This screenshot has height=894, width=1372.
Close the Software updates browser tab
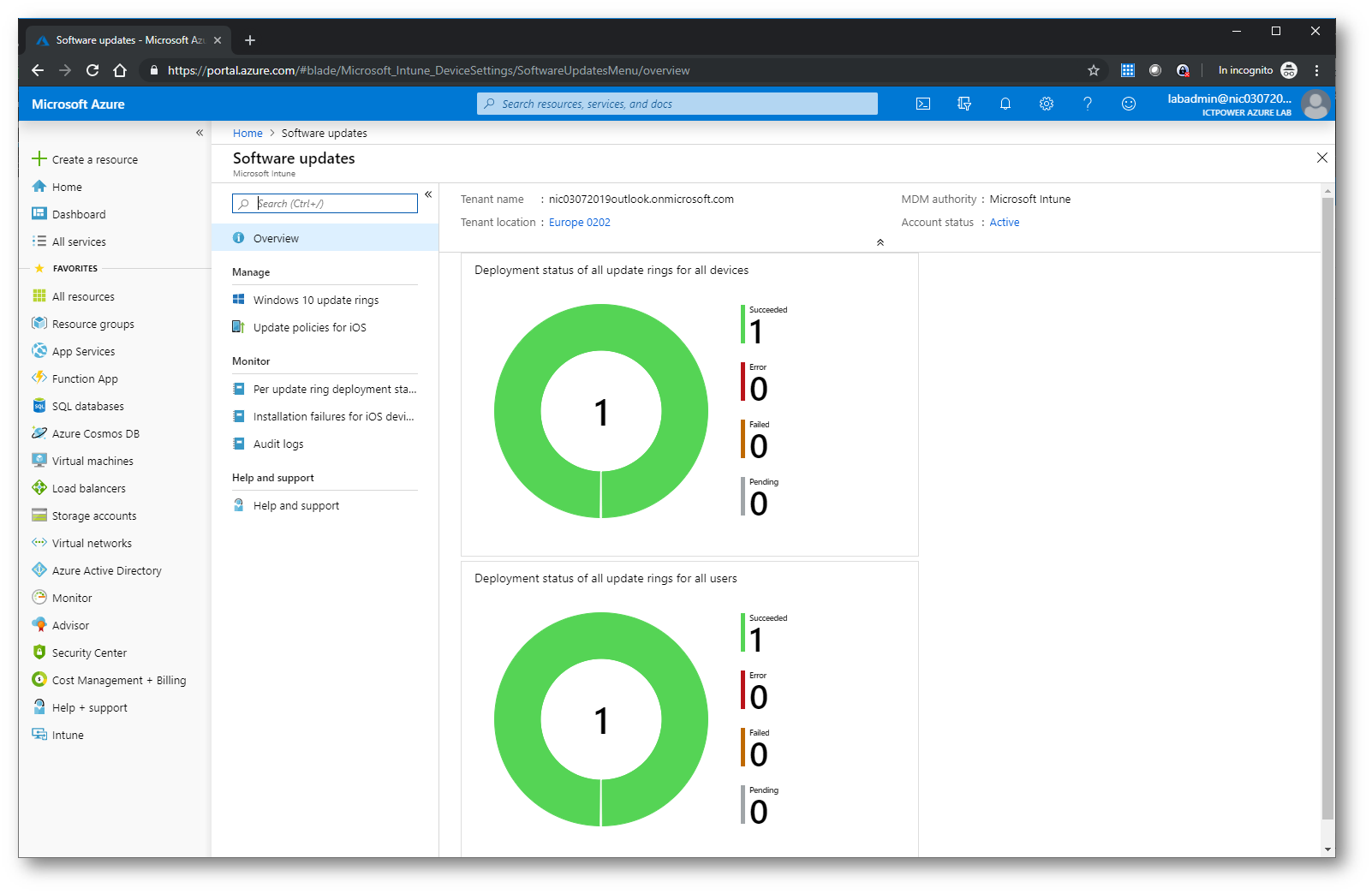point(218,40)
